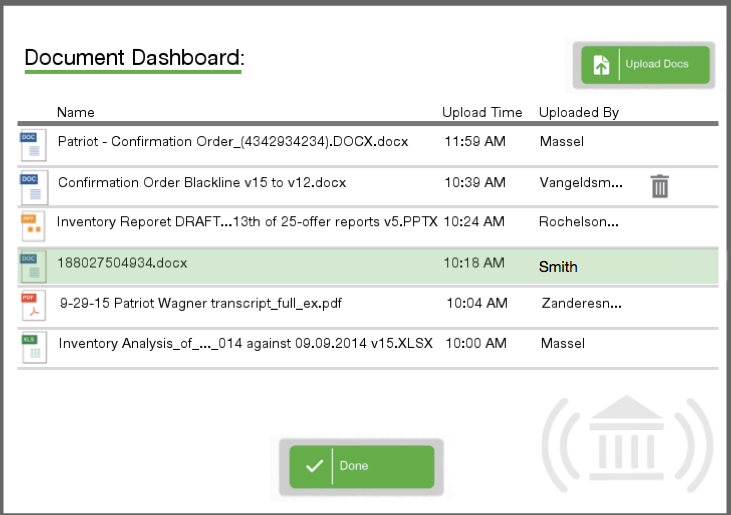
Task: Open Patriot - Confirmation Order_(4342934234).DOCX.docx
Action: (x=232, y=142)
